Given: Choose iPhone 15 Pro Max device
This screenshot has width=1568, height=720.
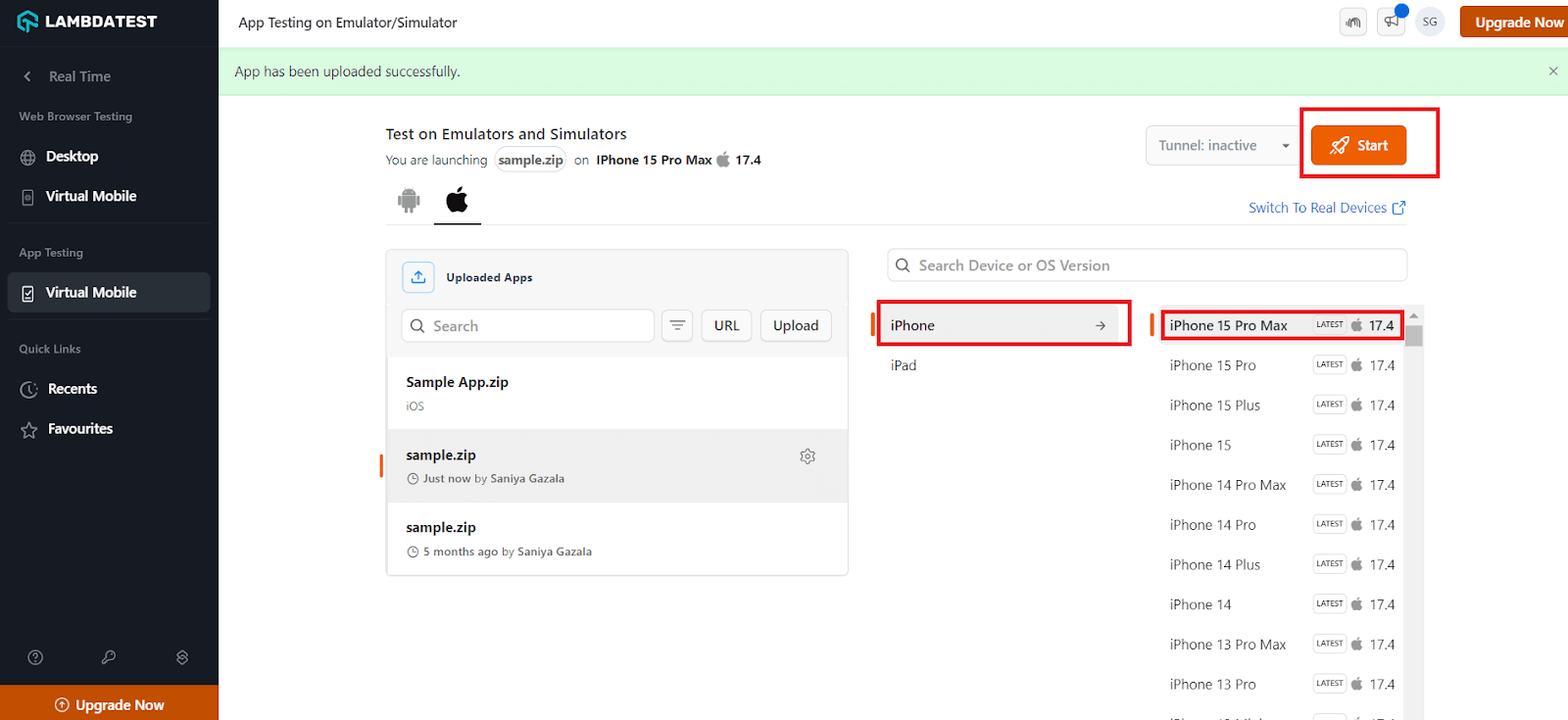Looking at the screenshot, I should [1282, 325].
